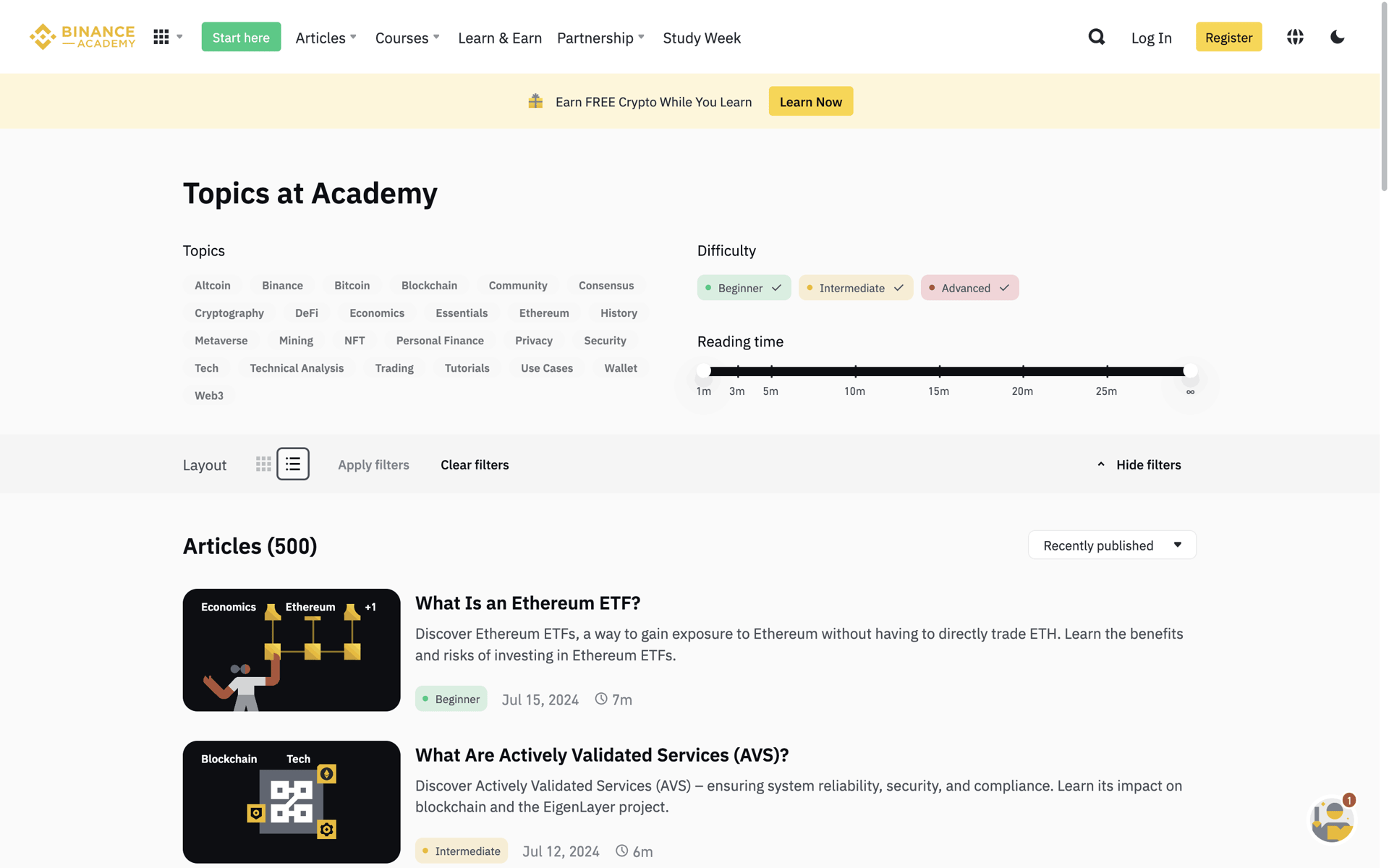Select the Privacy topic filter
Image resolution: width=1389 pixels, height=868 pixels.
tap(534, 340)
